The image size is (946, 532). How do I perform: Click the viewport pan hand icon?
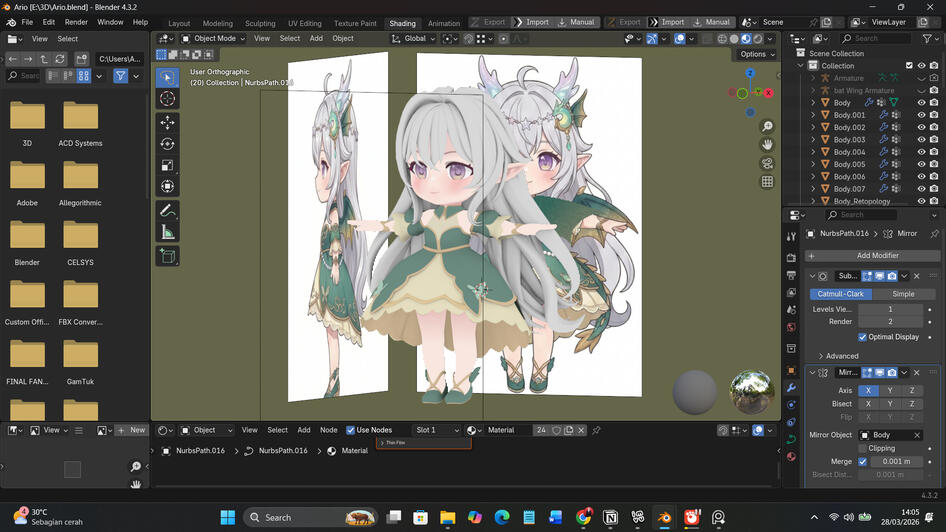tap(767, 145)
